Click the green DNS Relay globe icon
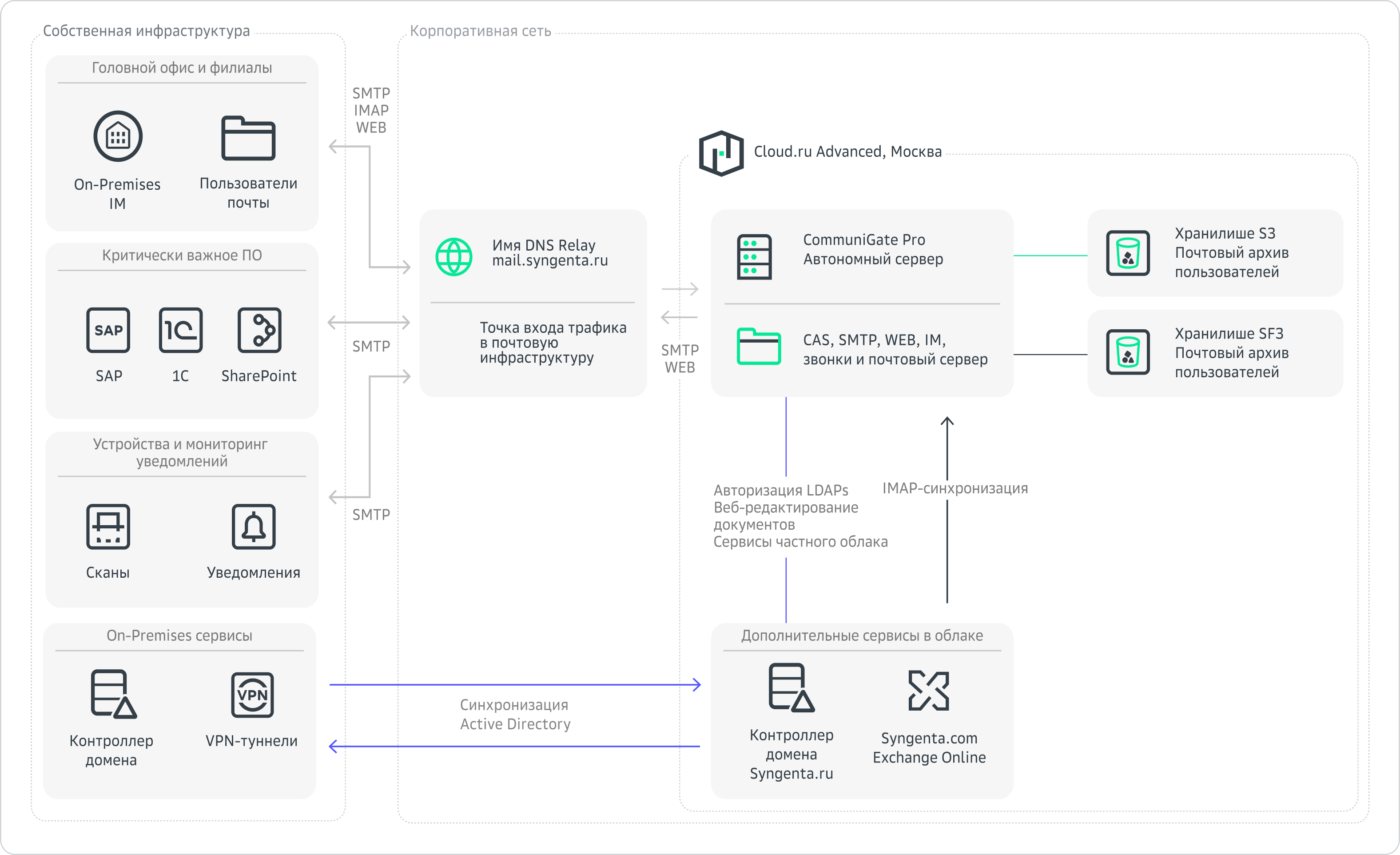This screenshot has width=1400, height=855. click(x=453, y=257)
